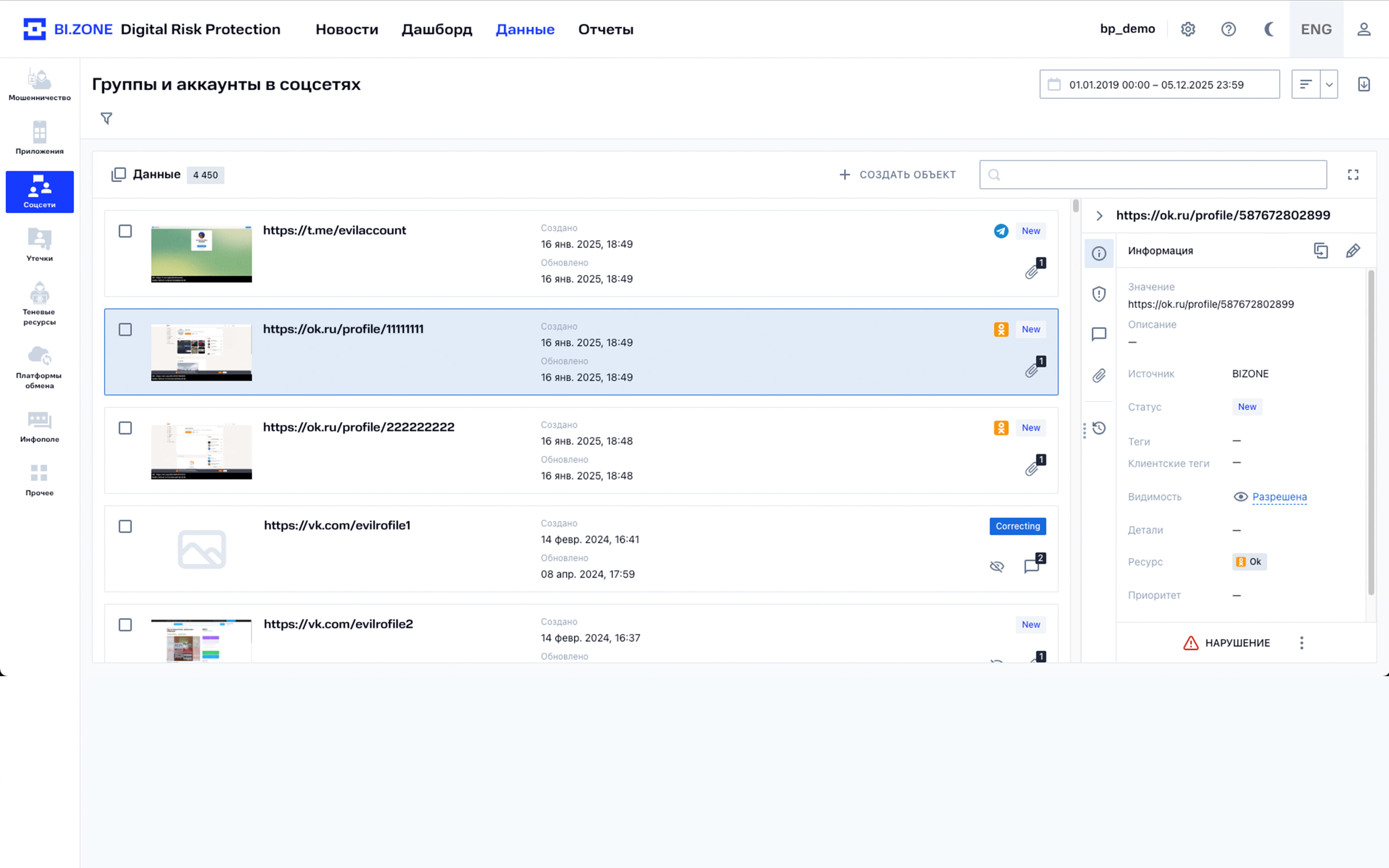Switch to dark mode moon icon
The height and width of the screenshot is (868, 1389).
click(1268, 29)
